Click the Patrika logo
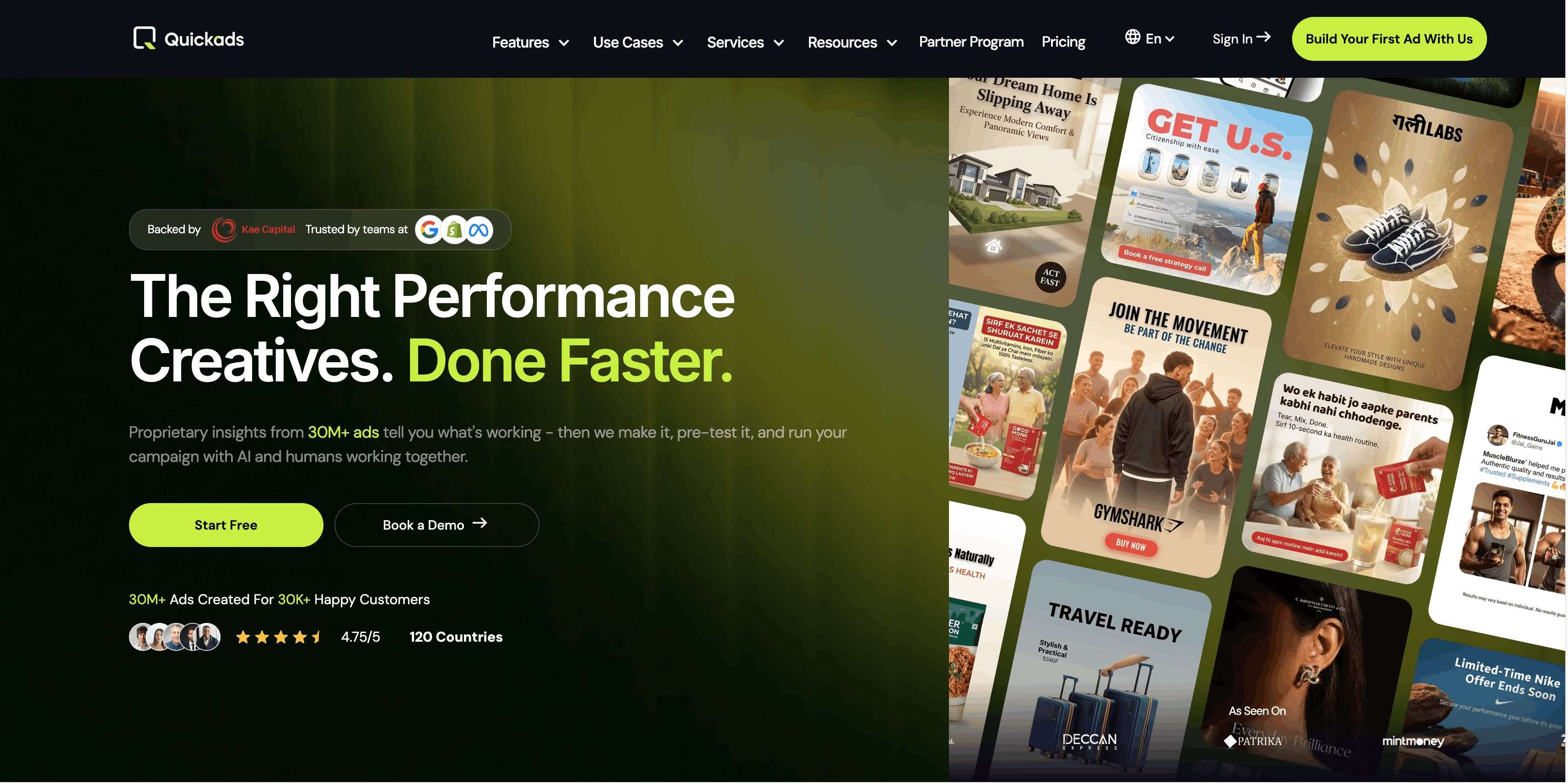 point(1253,741)
